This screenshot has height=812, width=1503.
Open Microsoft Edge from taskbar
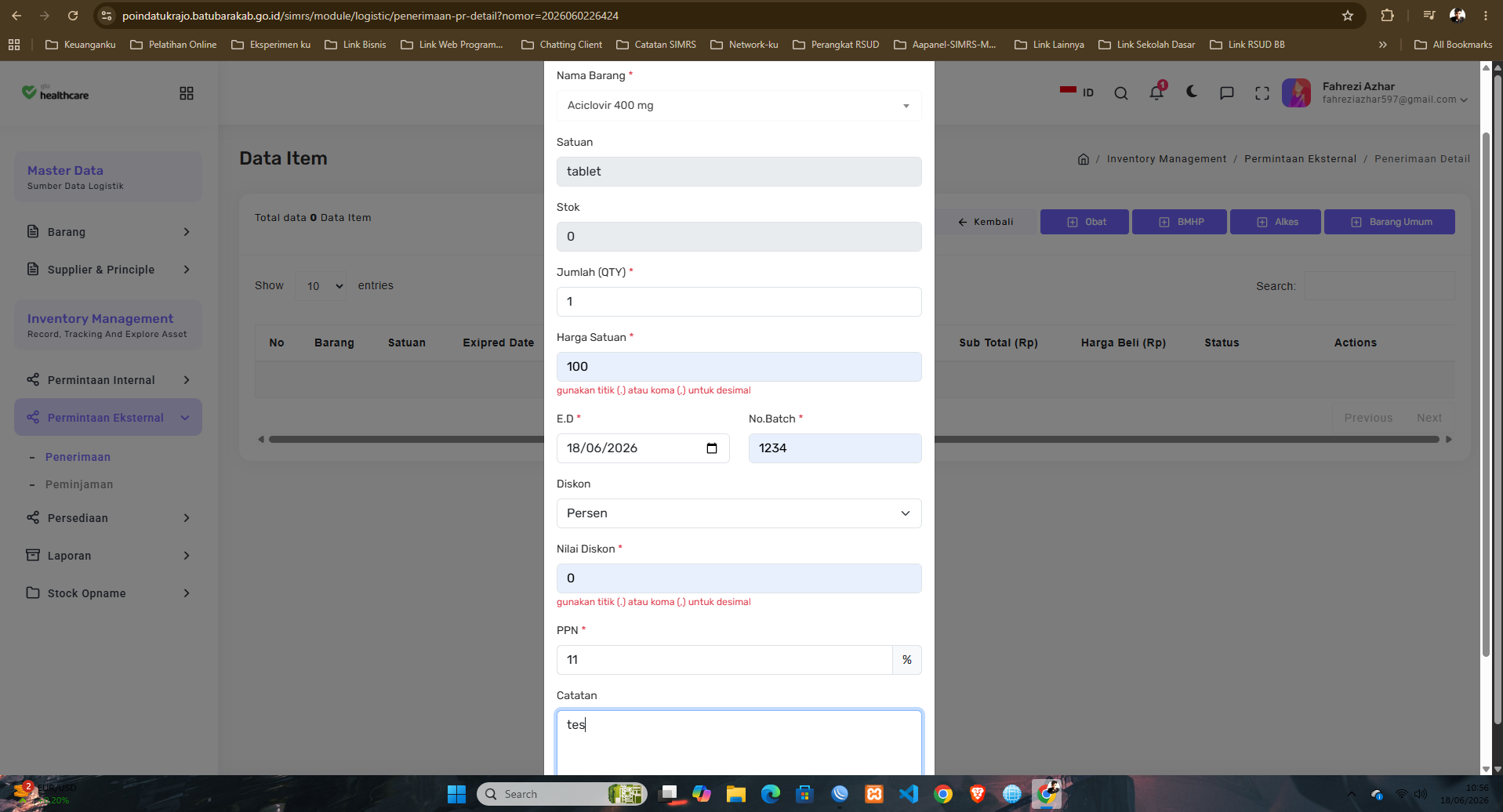771,794
